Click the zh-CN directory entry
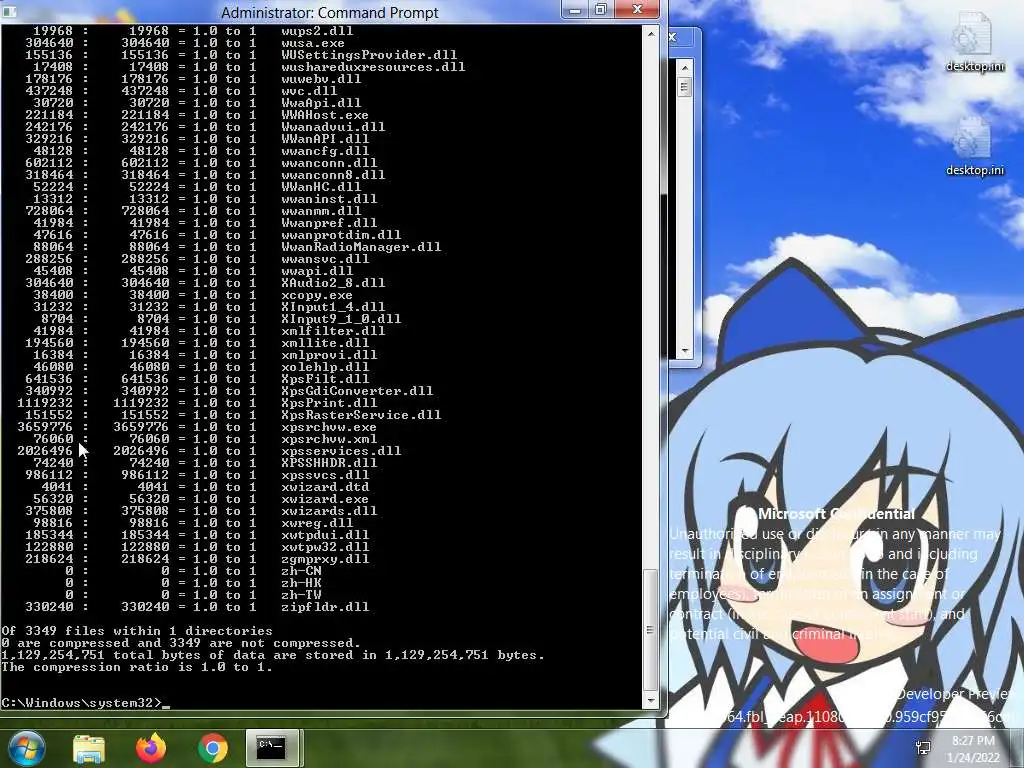The image size is (1024, 768). (301, 571)
